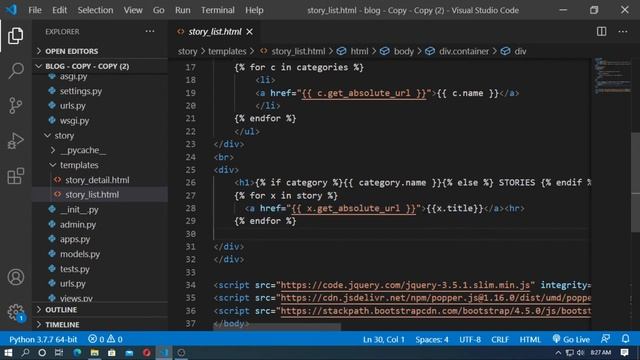Image resolution: width=640 pixels, height=360 pixels.
Task: Open File Explorer from taskbar
Action: 94,353
